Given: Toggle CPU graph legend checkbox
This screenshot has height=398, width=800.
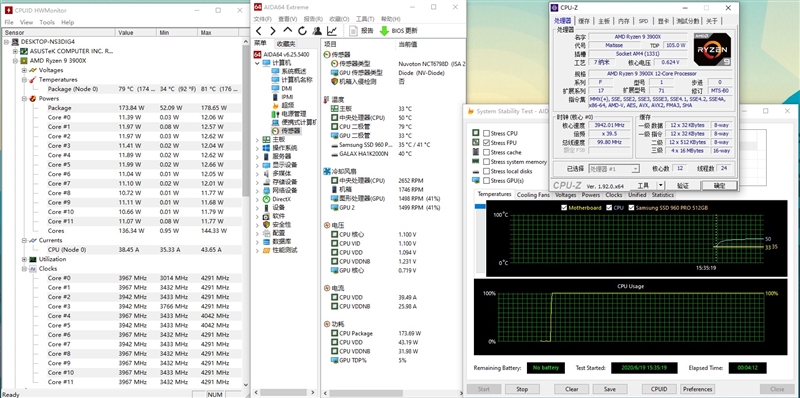Looking at the screenshot, I should click(609, 208).
